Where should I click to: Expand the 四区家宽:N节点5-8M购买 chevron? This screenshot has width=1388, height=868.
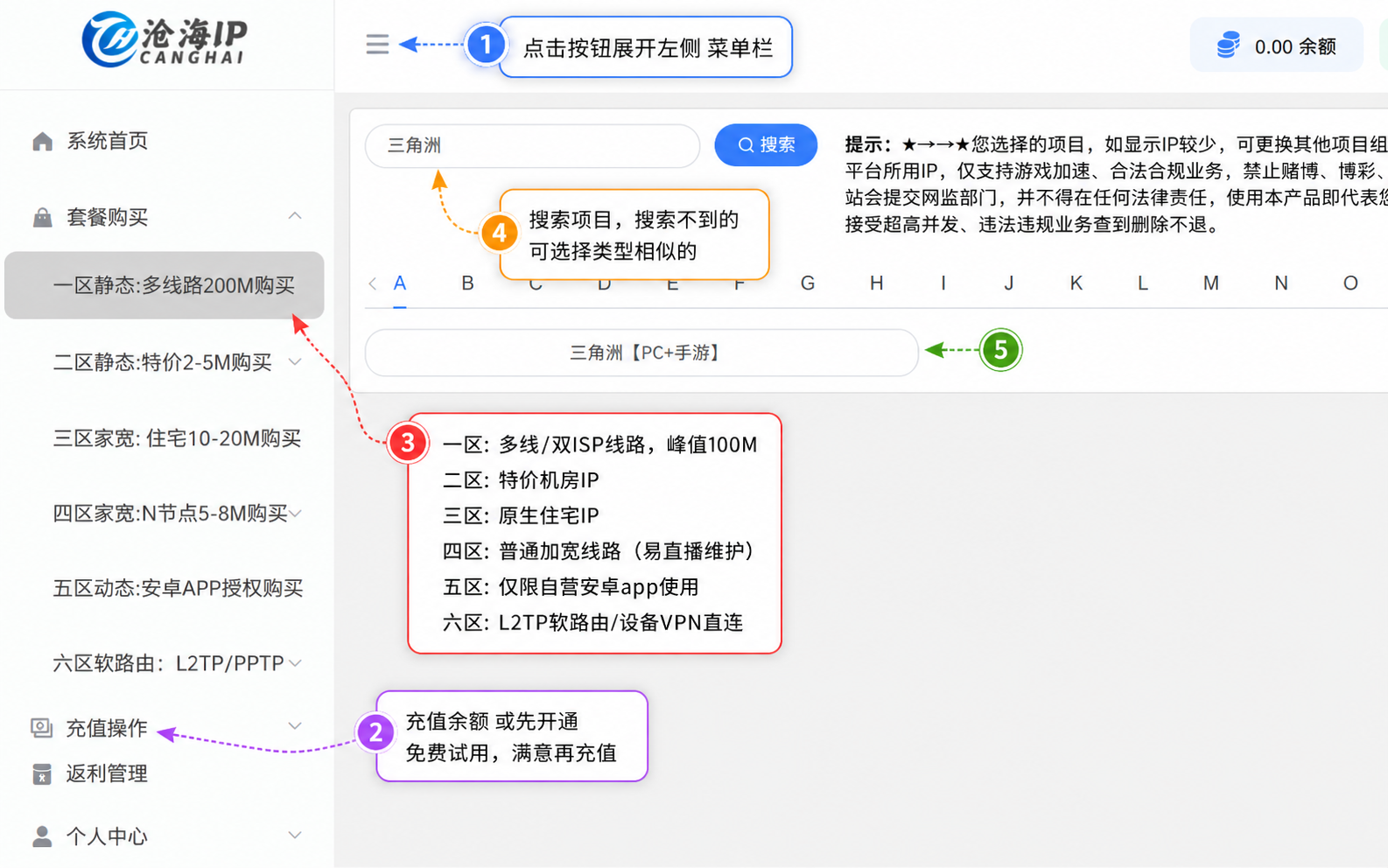296,514
